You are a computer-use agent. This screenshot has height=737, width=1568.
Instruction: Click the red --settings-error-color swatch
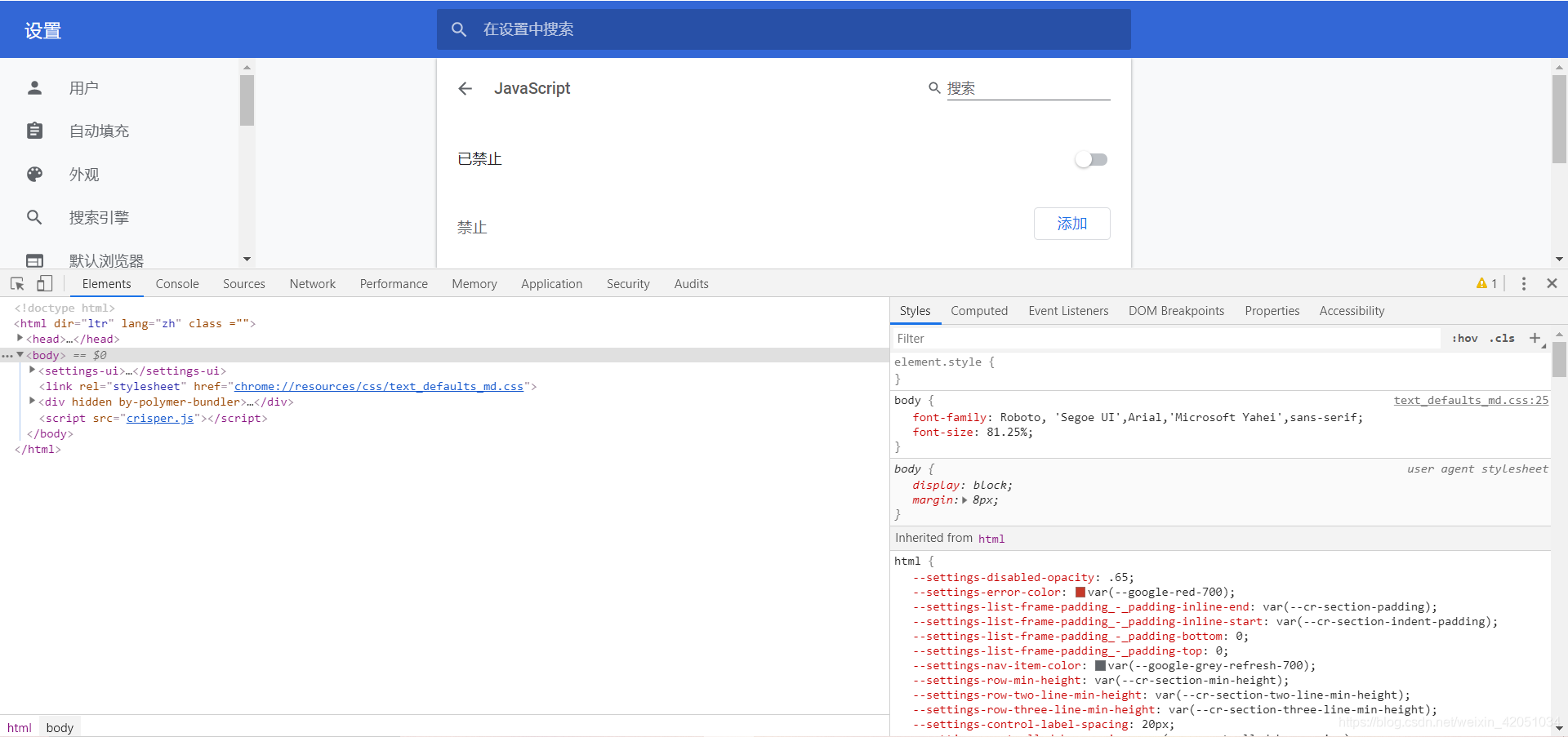[x=1080, y=592]
